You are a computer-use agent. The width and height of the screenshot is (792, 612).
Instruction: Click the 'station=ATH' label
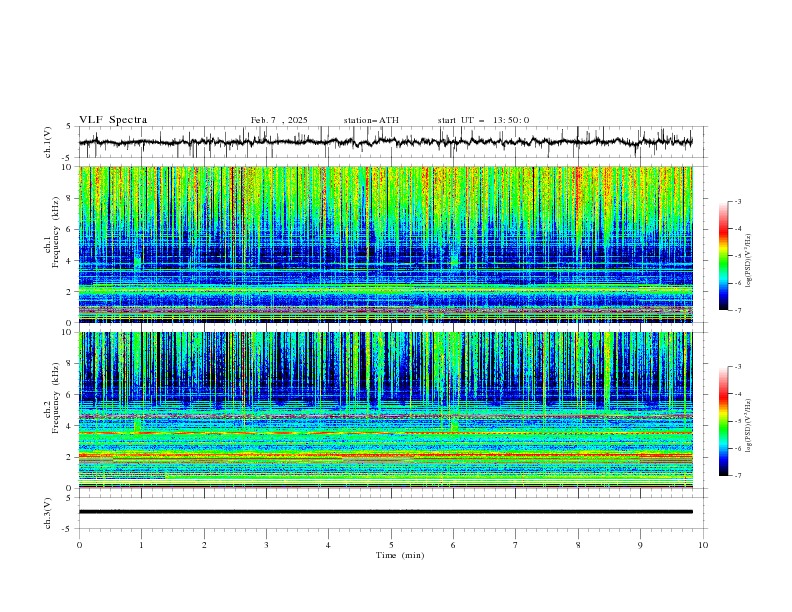(371, 120)
